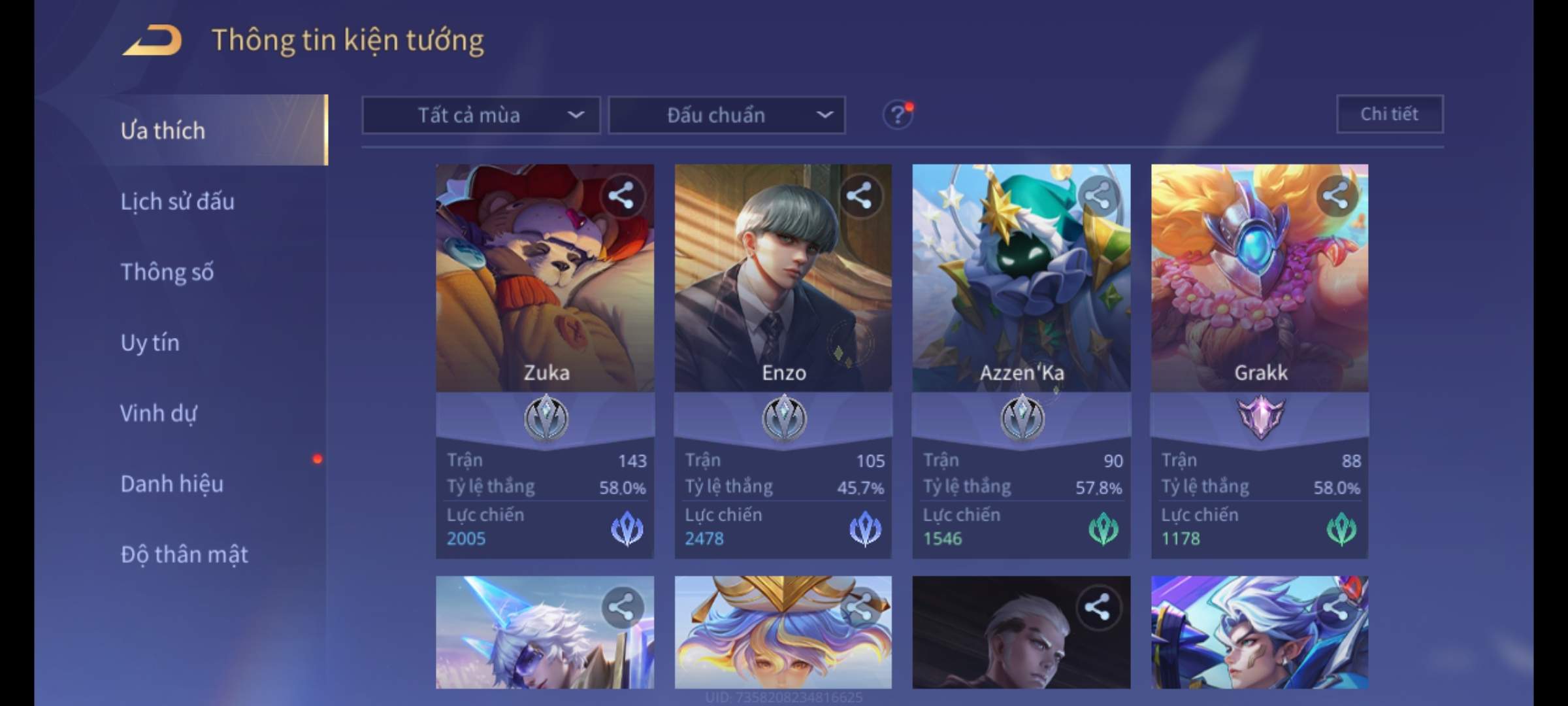Expand the Tất cả mùa season dropdown
Image resolution: width=1568 pixels, height=706 pixels.
481,116
